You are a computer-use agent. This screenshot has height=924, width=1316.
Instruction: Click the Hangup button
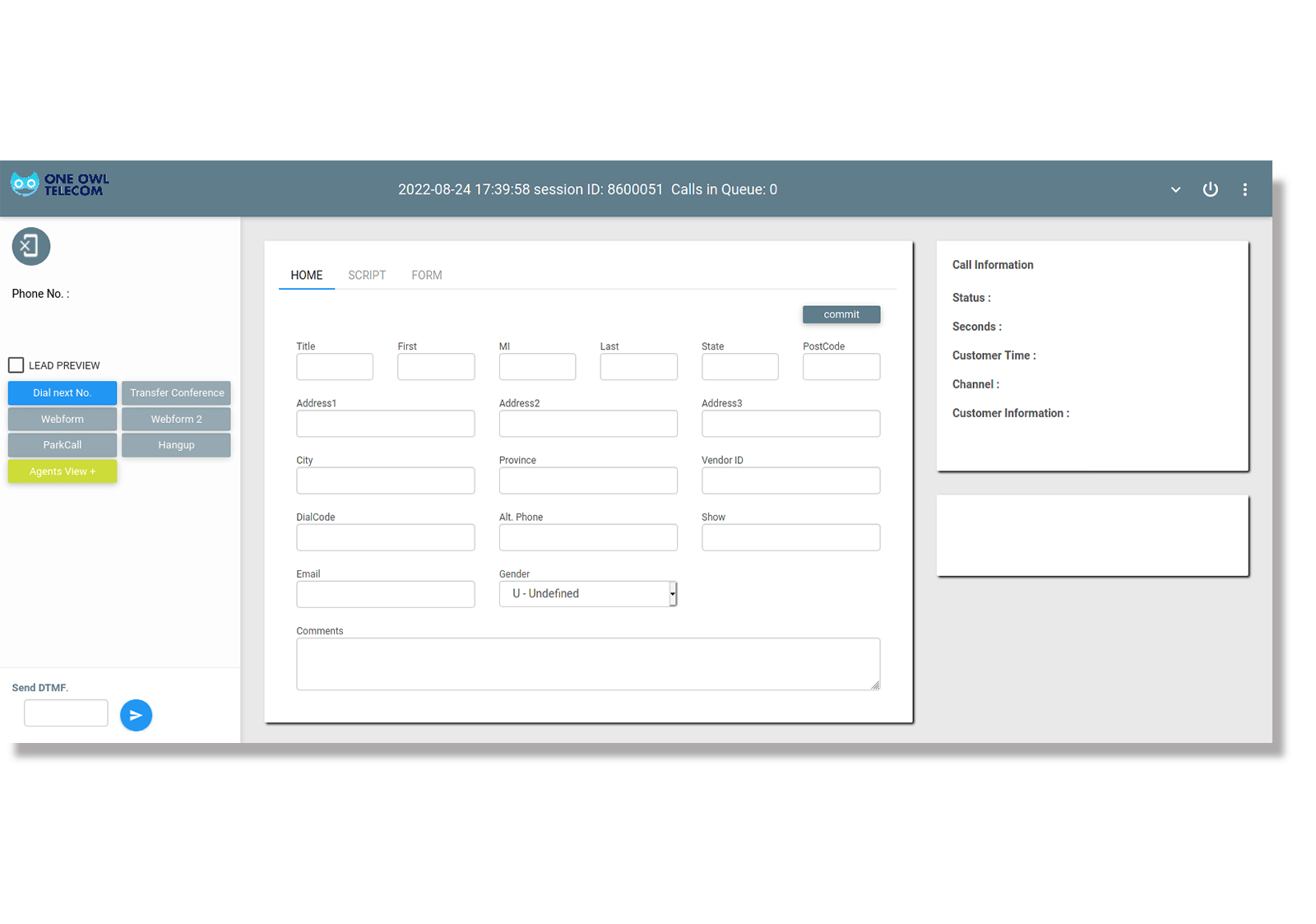[176, 444]
